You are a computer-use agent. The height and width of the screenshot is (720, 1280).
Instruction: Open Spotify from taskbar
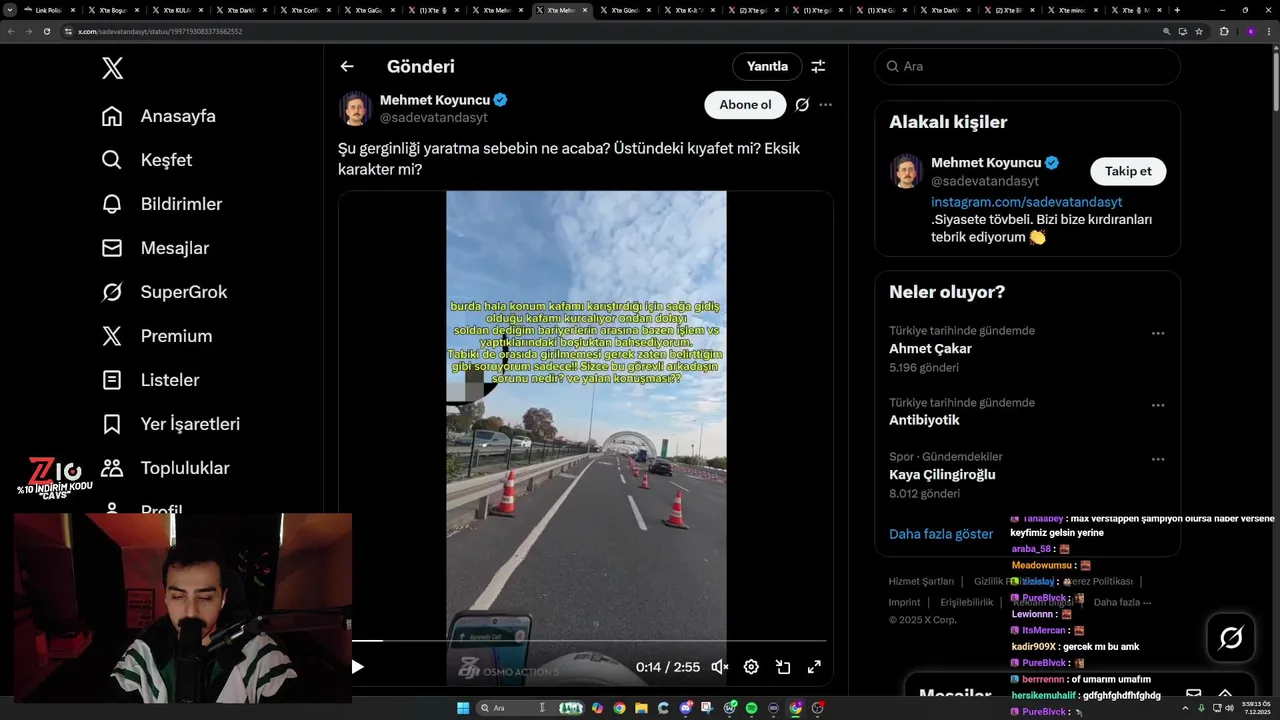pyautogui.click(x=752, y=708)
